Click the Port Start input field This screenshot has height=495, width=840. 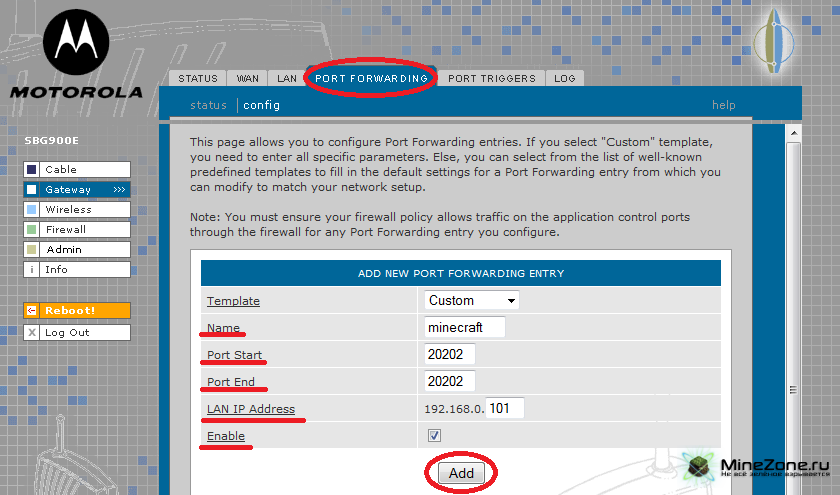(x=450, y=354)
